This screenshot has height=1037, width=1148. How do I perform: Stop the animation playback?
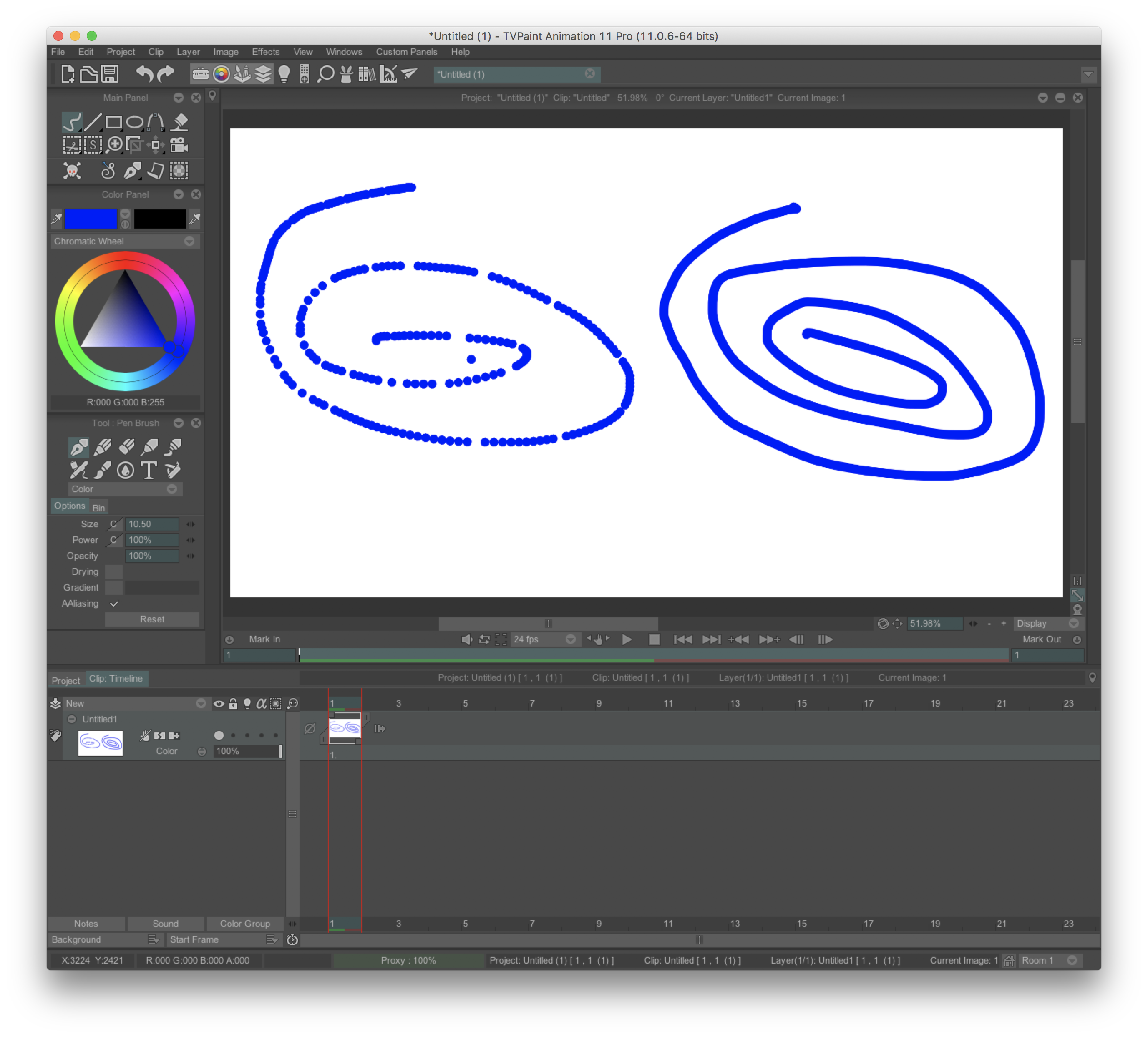(x=654, y=639)
